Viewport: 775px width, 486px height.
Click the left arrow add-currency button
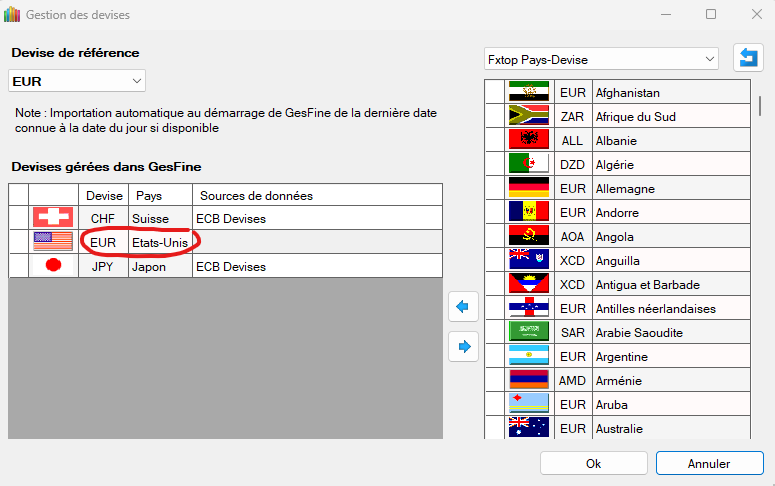463,306
